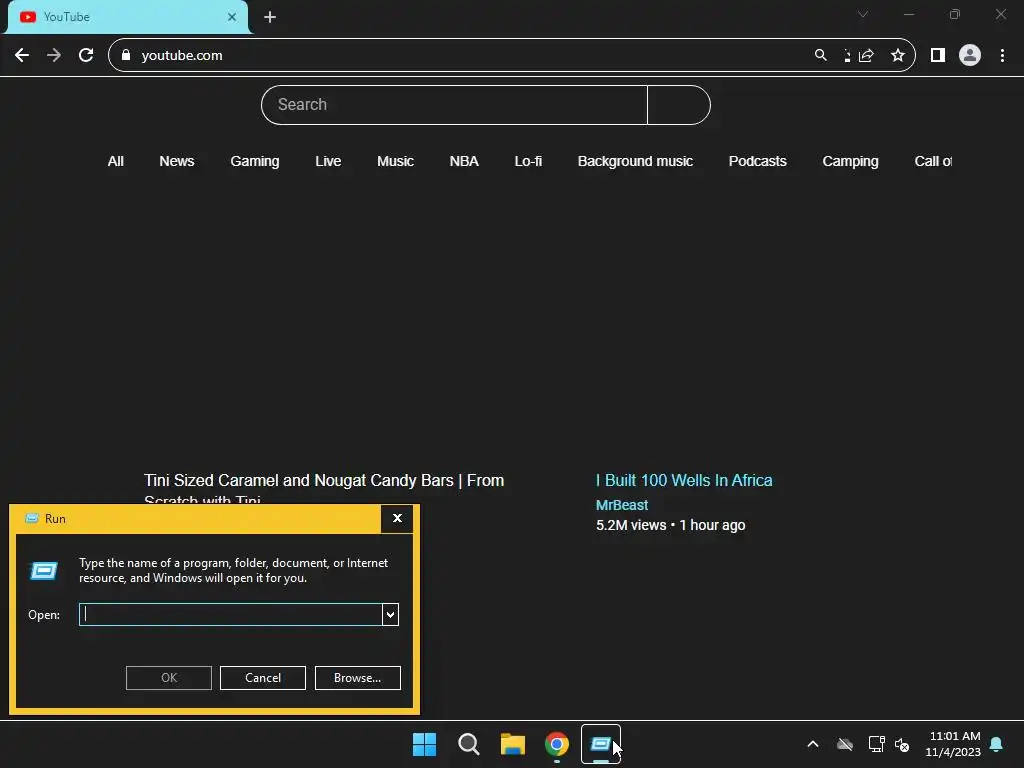Share this page icon in address bar
The height and width of the screenshot is (768, 1024).
[866, 56]
